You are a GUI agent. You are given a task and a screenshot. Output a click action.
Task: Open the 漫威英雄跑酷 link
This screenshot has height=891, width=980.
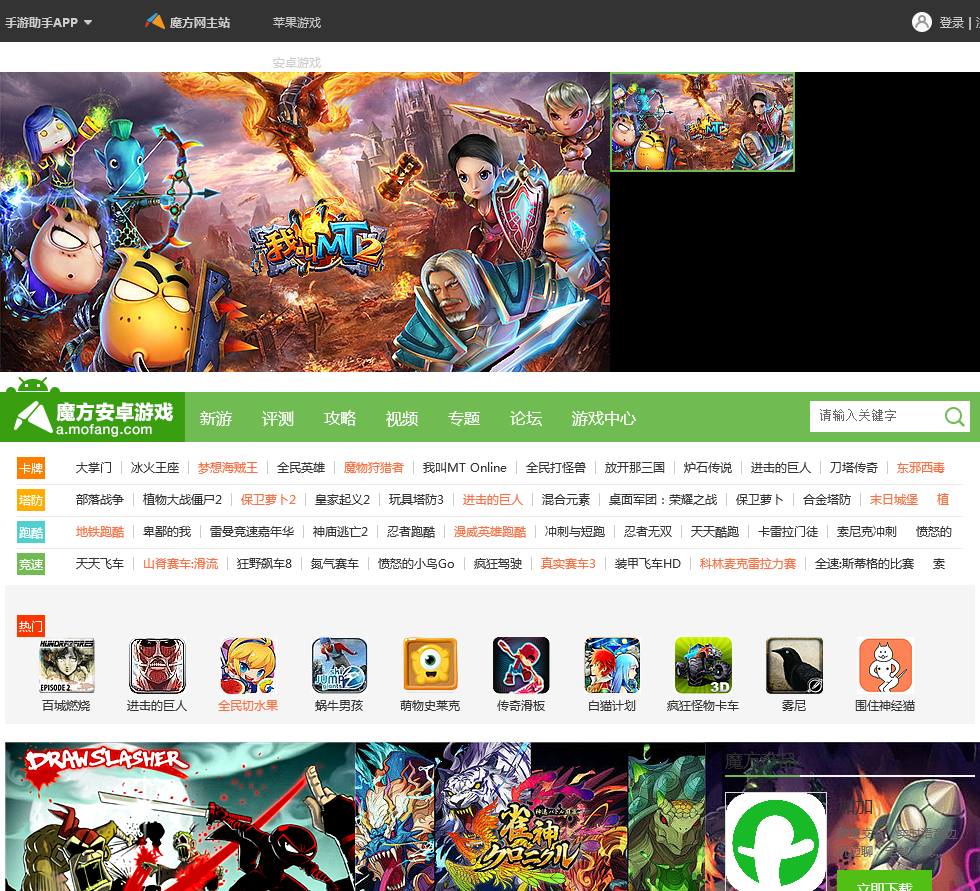click(490, 532)
